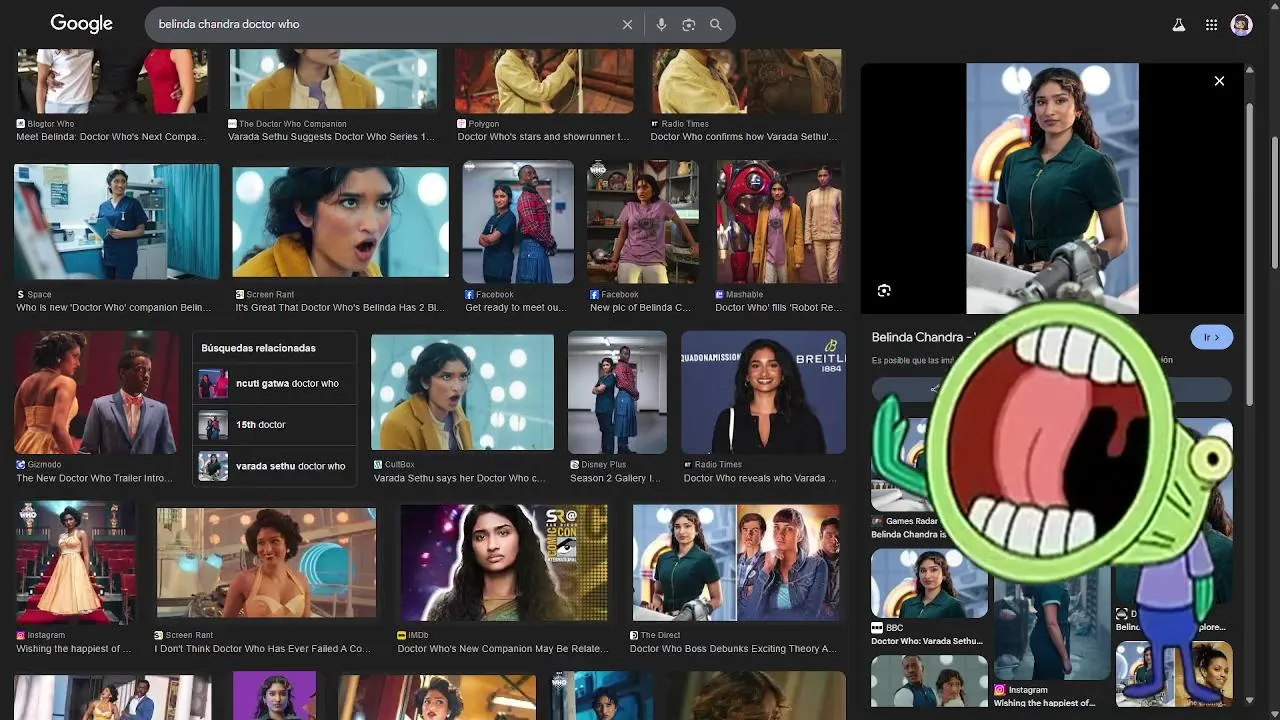
Task: Open Google Lens from the search bar camera icon
Action: [x=688, y=25]
